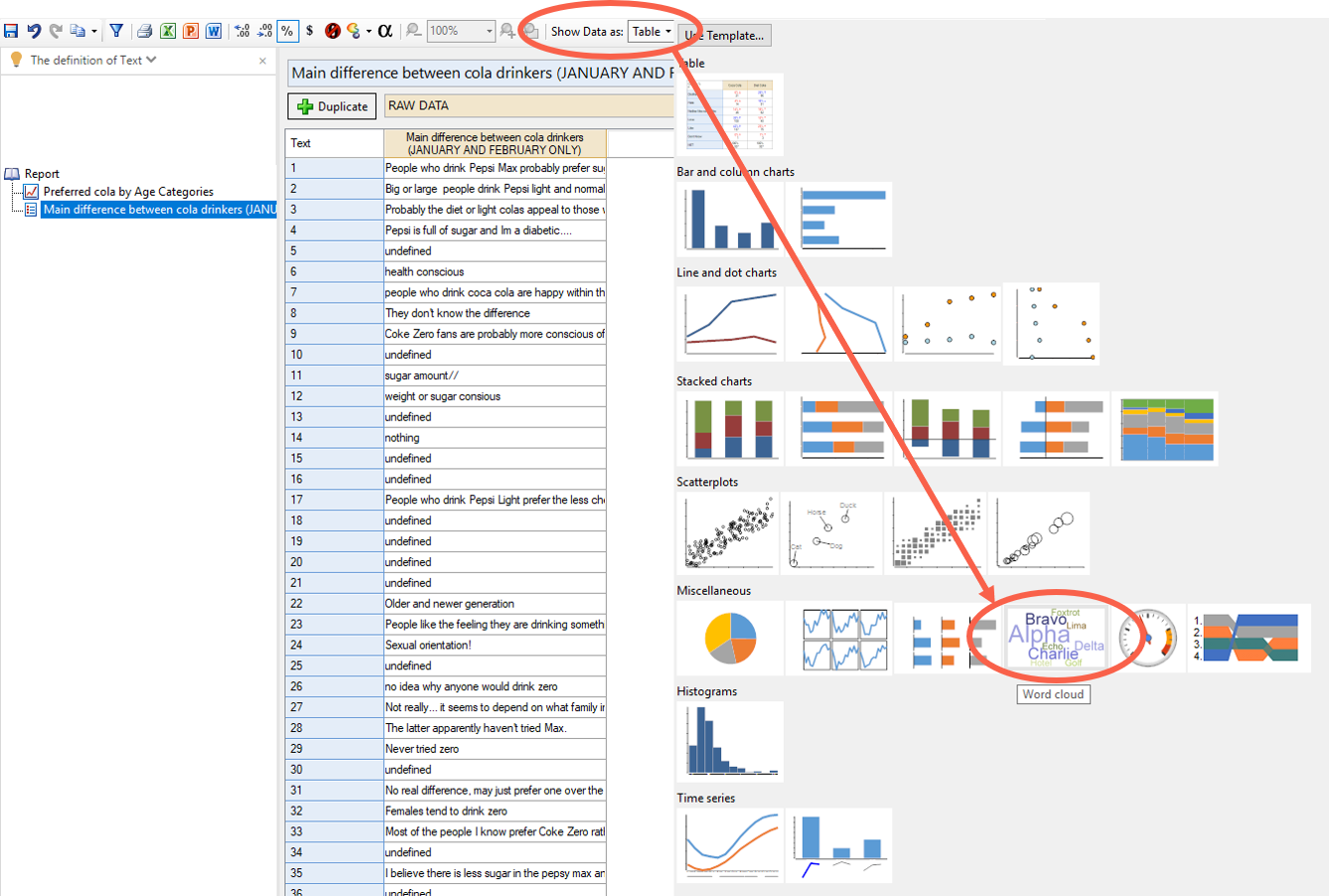Click cell reading Females tend to drink zero
The width and height of the screenshot is (1329, 896).
click(x=495, y=811)
